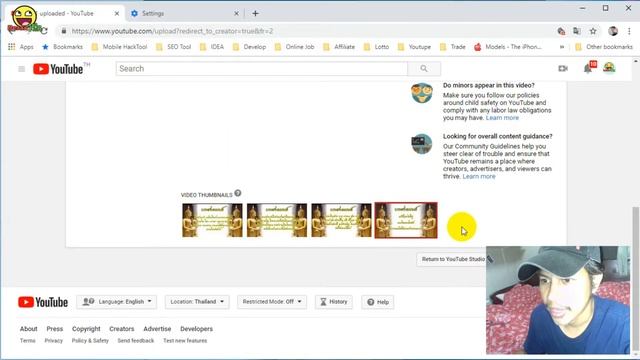The height and width of the screenshot is (360, 640).
Task: Select the first video thumbnail
Action: (212, 220)
